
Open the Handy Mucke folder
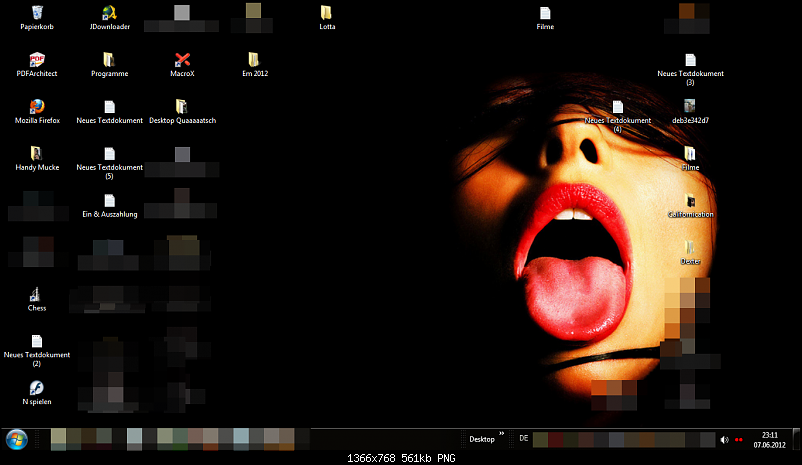pyautogui.click(x=37, y=153)
